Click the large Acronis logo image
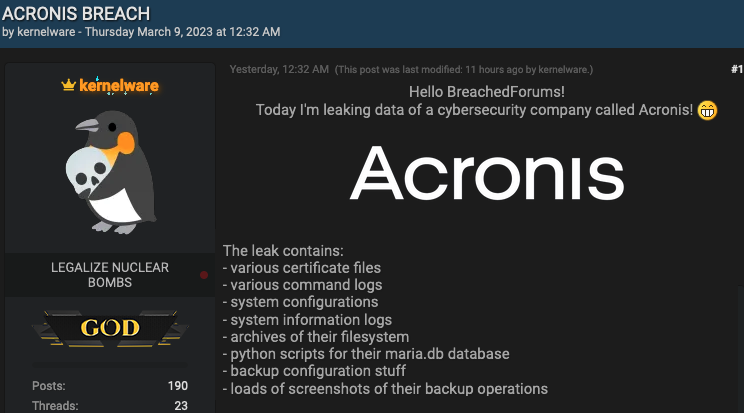Screen dimensions: 744x413 [x=487, y=172]
